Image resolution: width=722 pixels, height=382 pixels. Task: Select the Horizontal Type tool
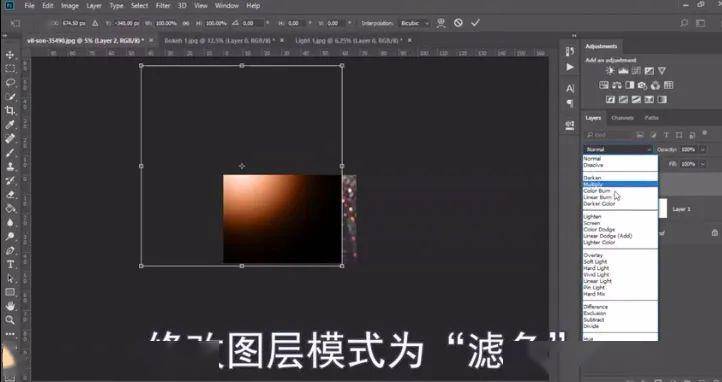click(10, 265)
